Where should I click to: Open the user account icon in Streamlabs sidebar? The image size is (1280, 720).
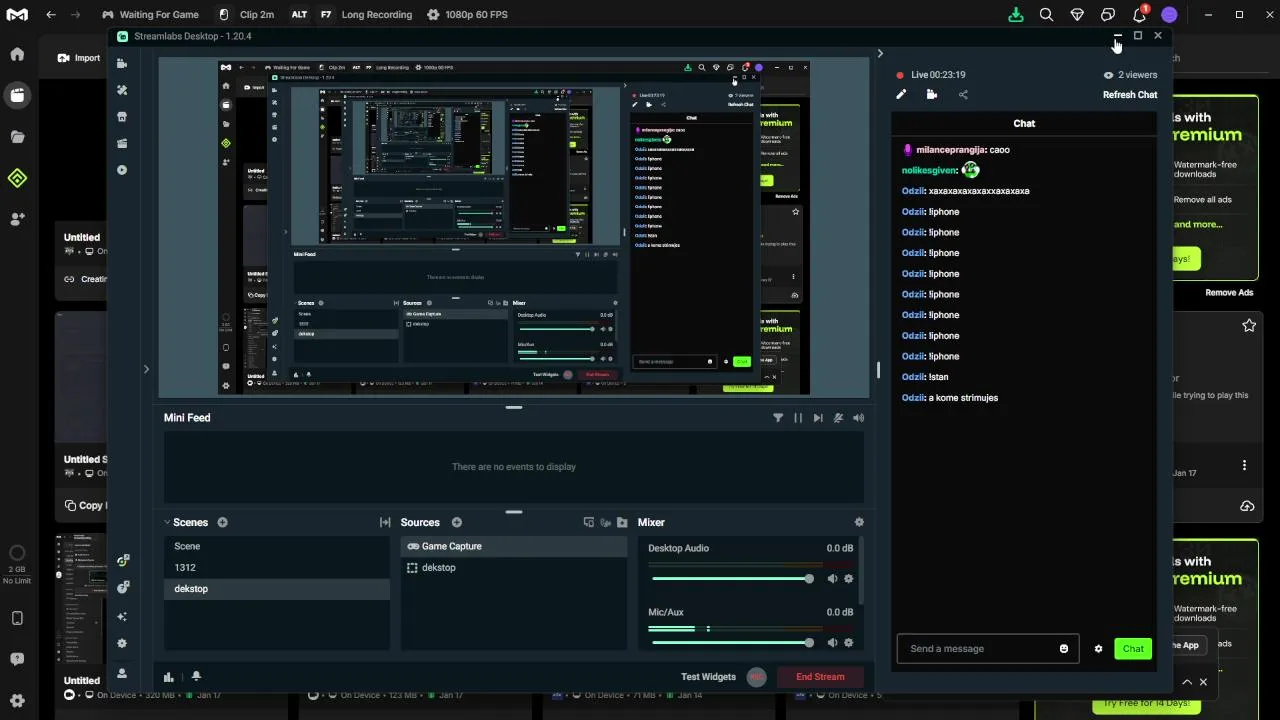(122, 673)
